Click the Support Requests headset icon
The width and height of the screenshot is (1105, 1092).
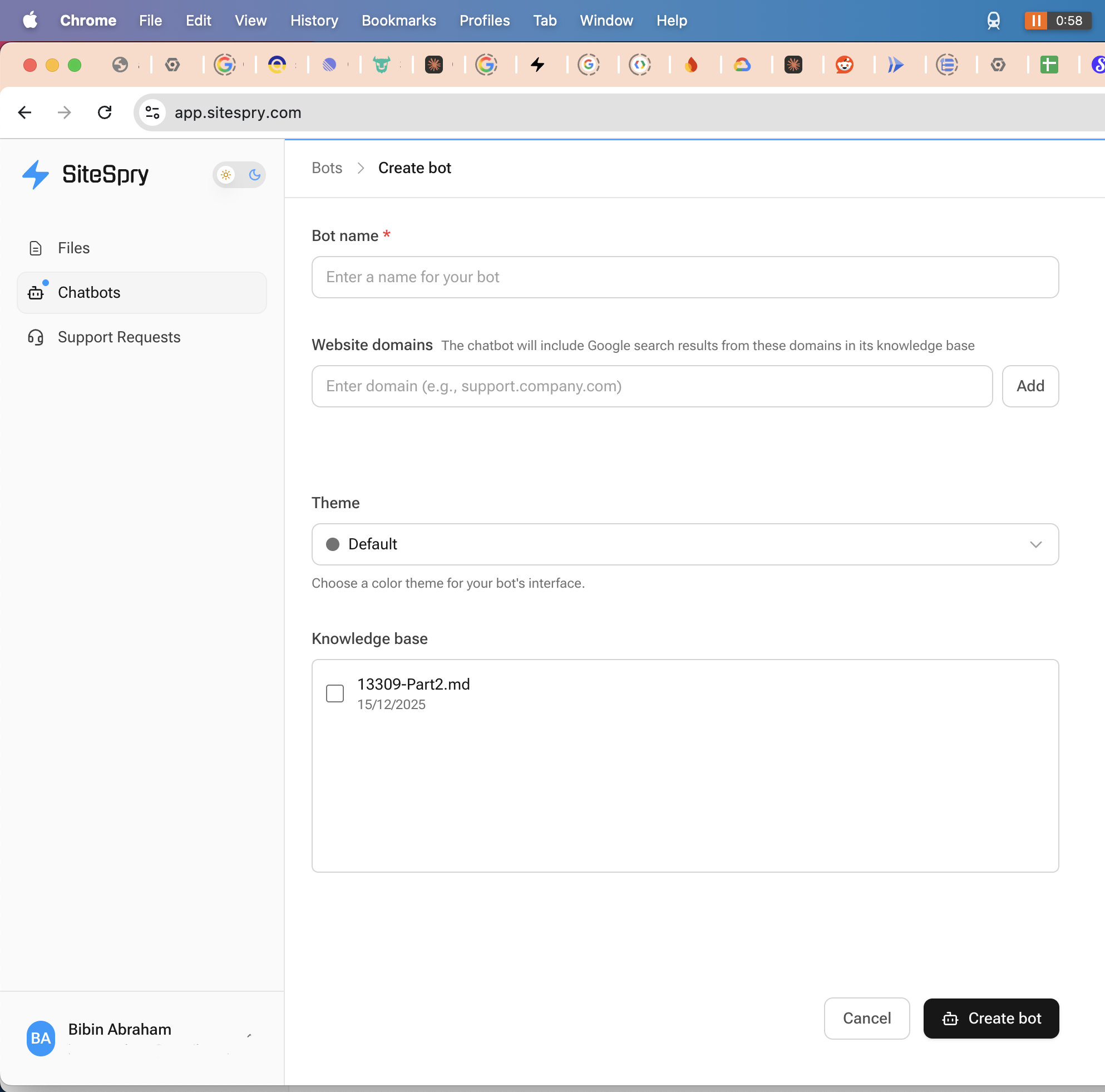coord(36,337)
